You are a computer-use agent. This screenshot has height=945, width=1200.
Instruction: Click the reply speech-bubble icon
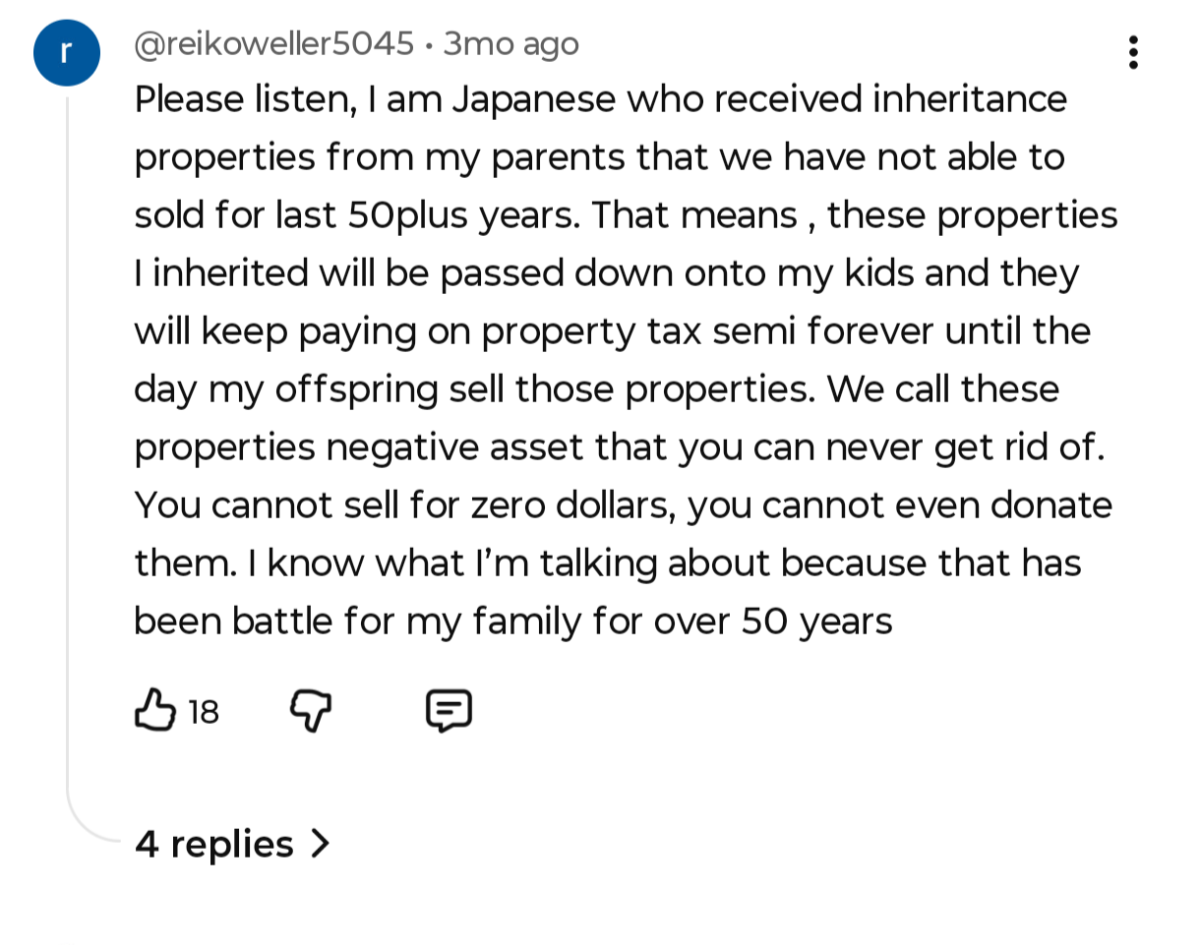point(449,711)
